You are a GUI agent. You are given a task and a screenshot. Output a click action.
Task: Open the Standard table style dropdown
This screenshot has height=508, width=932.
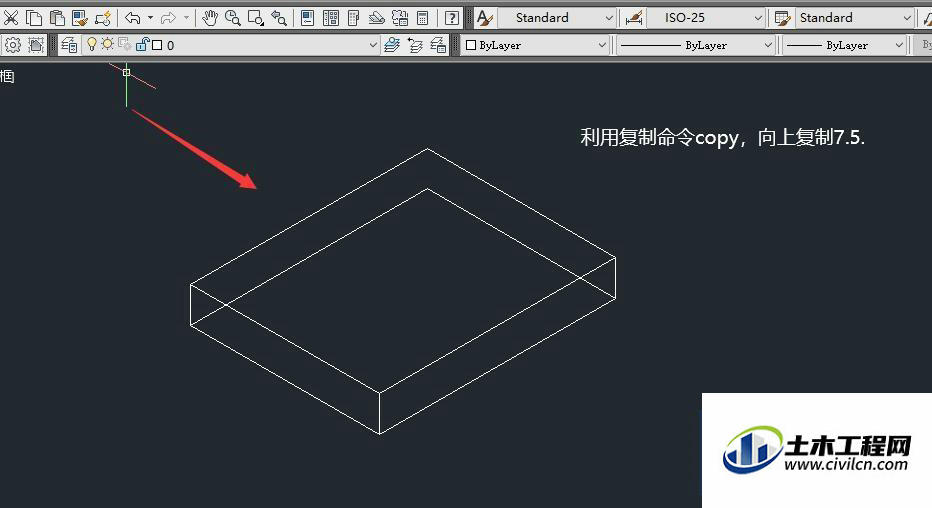[855, 18]
